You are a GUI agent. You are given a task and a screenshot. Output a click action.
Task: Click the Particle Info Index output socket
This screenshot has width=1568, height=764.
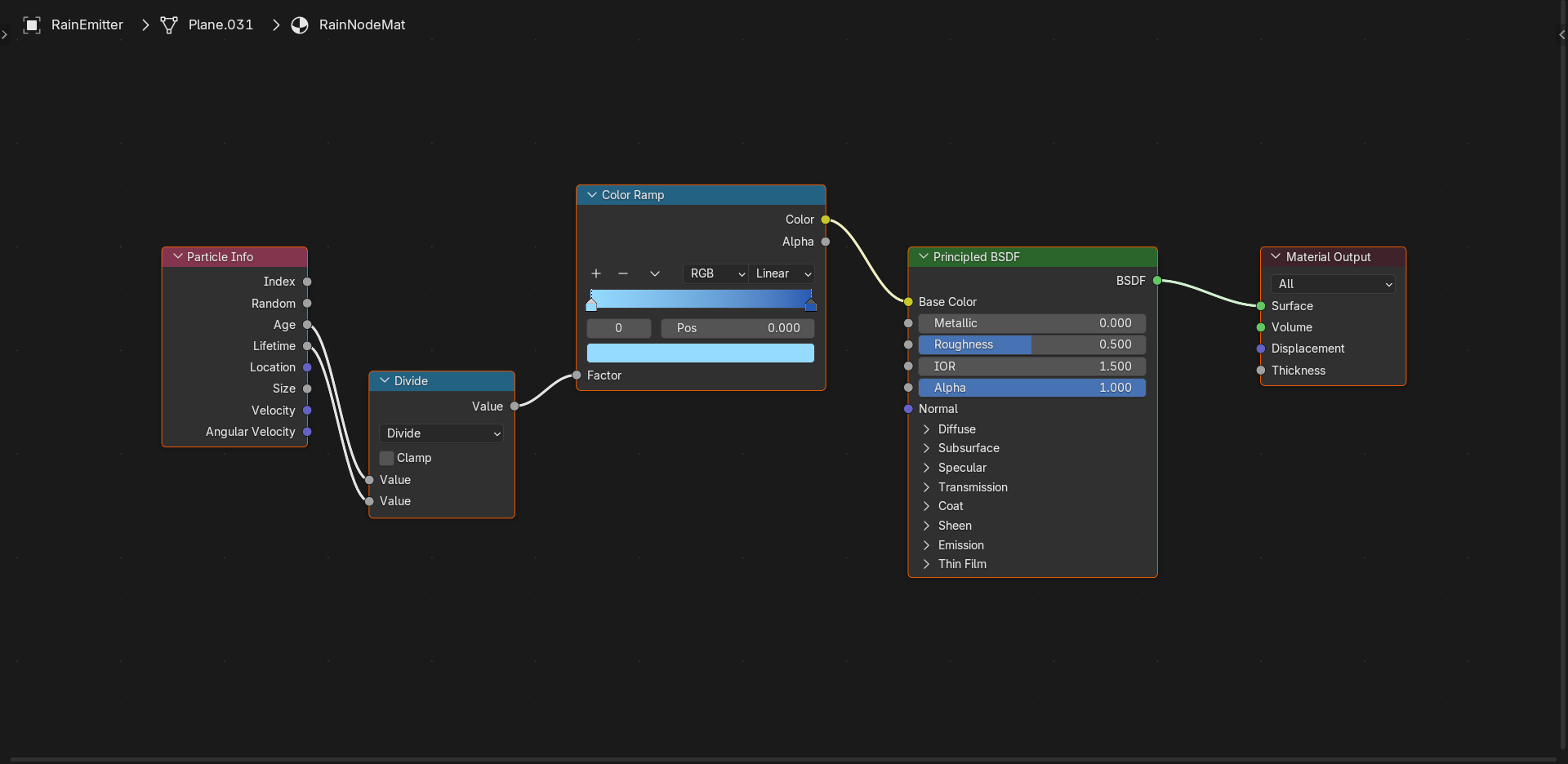tap(307, 282)
